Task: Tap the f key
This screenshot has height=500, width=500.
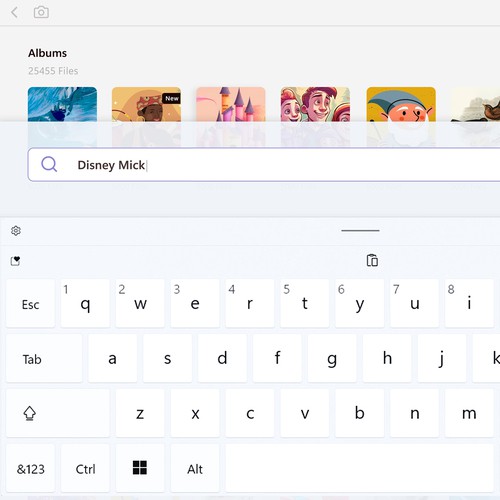Action: click(277, 358)
